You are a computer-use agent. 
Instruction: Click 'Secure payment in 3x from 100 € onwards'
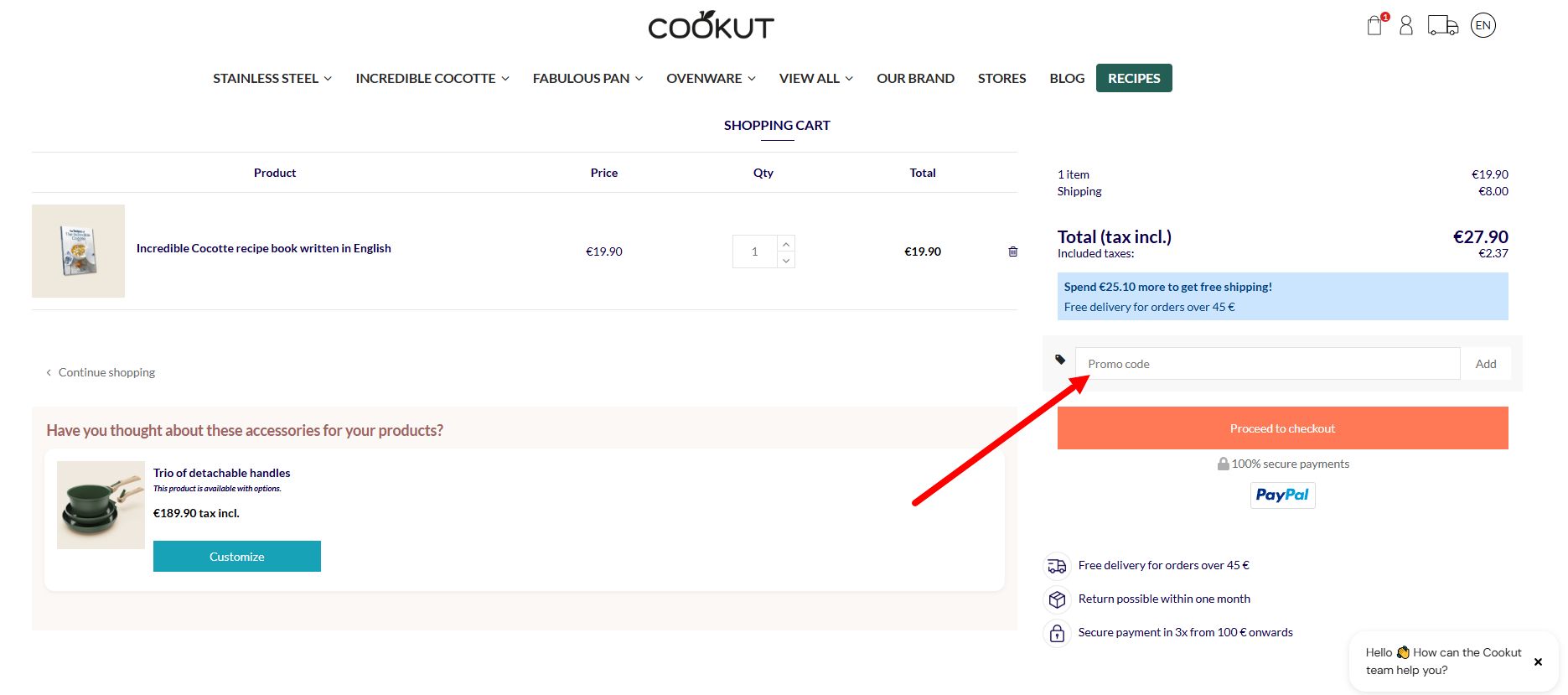pyautogui.click(x=1186, y=632)
